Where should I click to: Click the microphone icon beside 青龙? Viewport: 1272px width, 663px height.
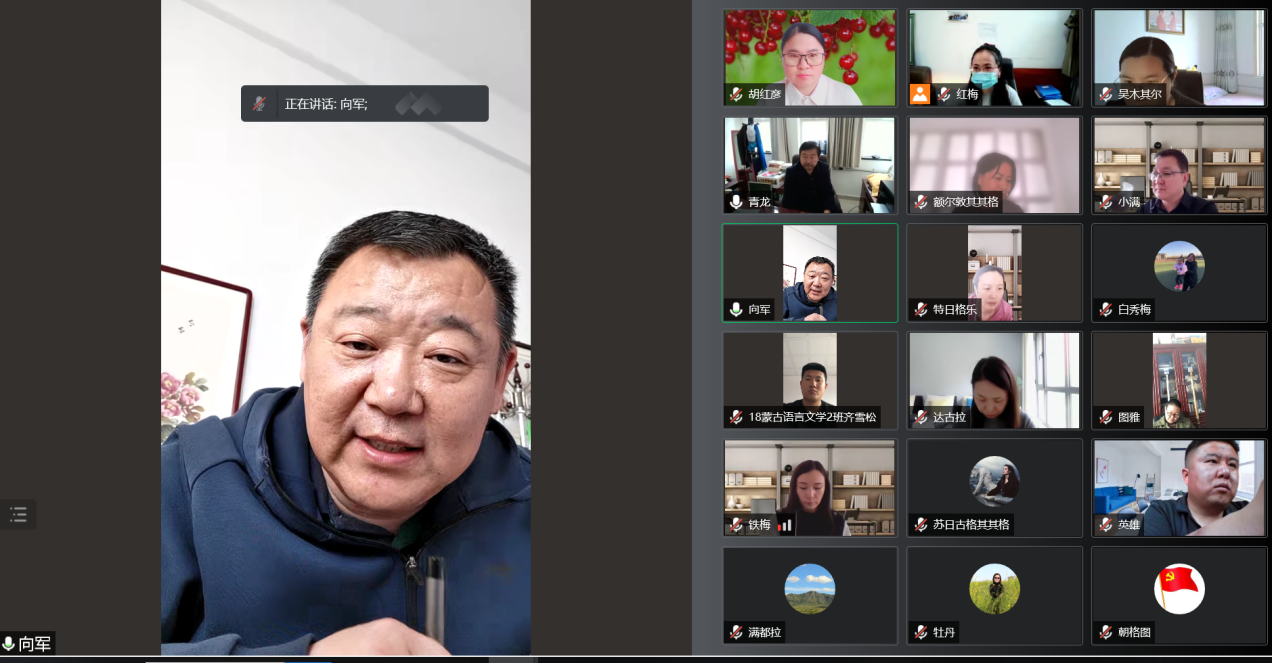tap(736, 202)
